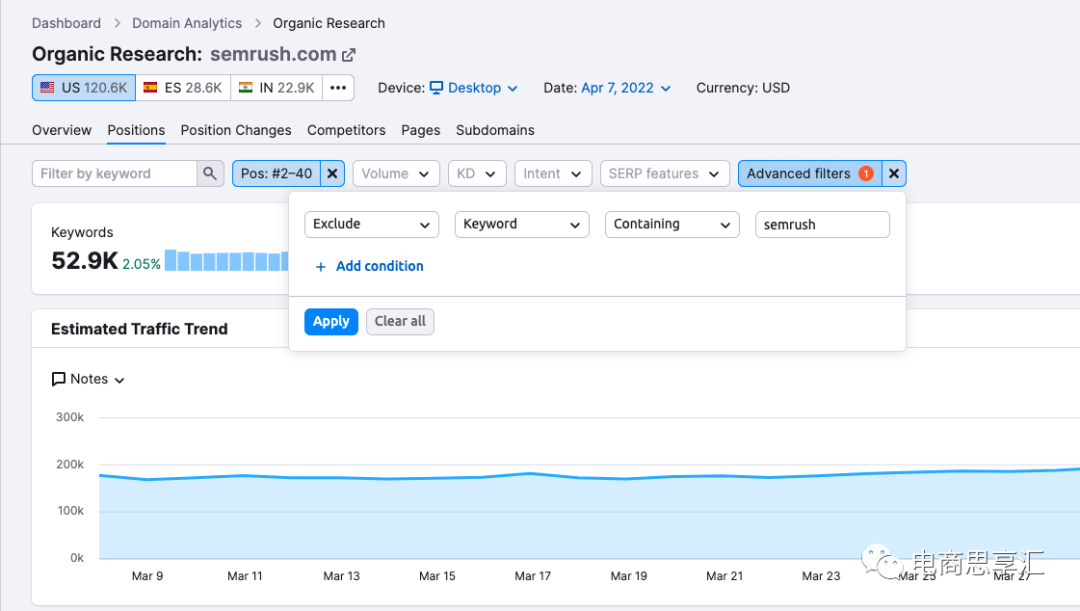Screen dimensions: 1080x611
Task: Open the Pos: #2-40 filter
Action: point(276,174)
